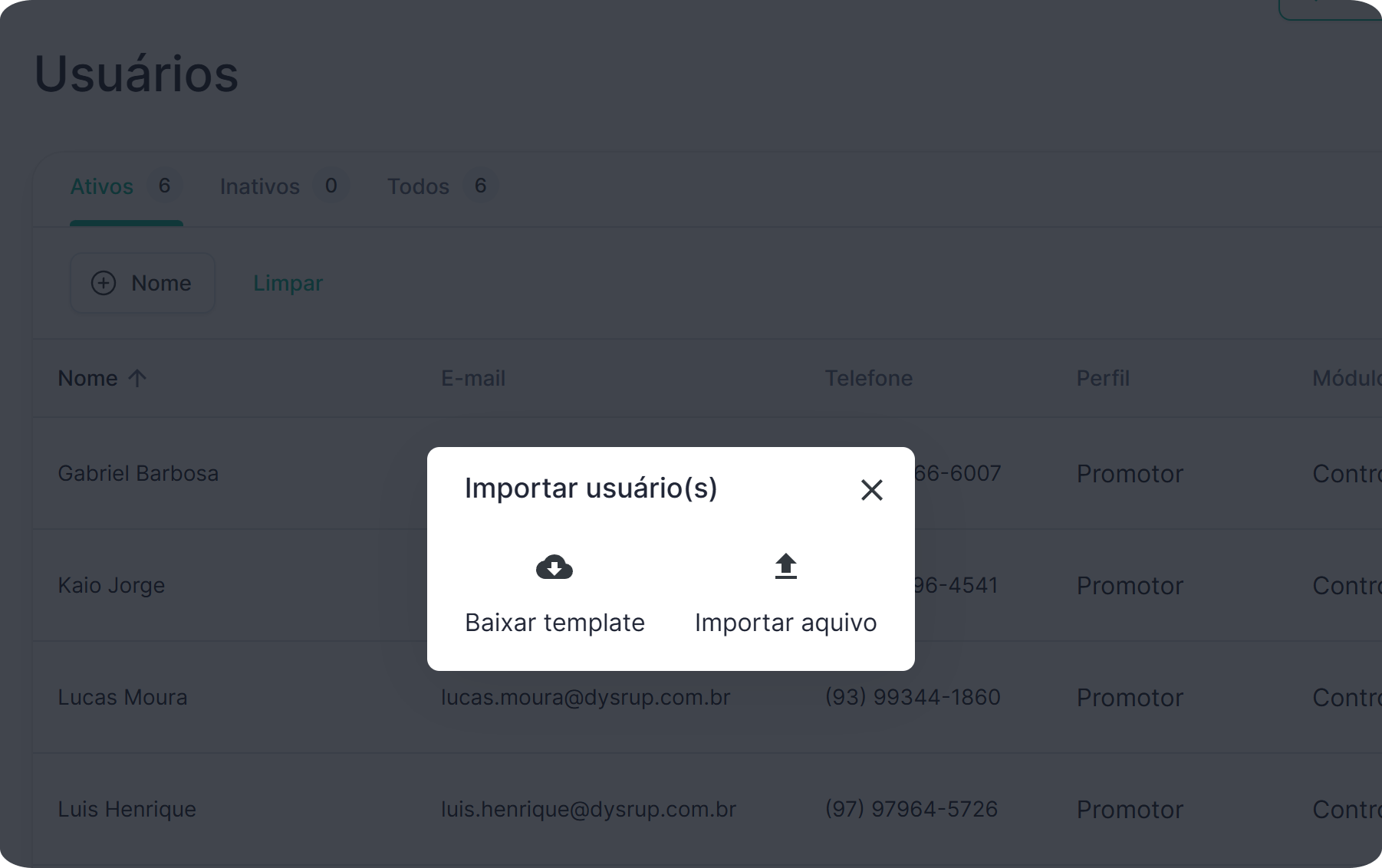
Task: Select the Lucas Moura name cell
Action: click(x=123, y=697)
